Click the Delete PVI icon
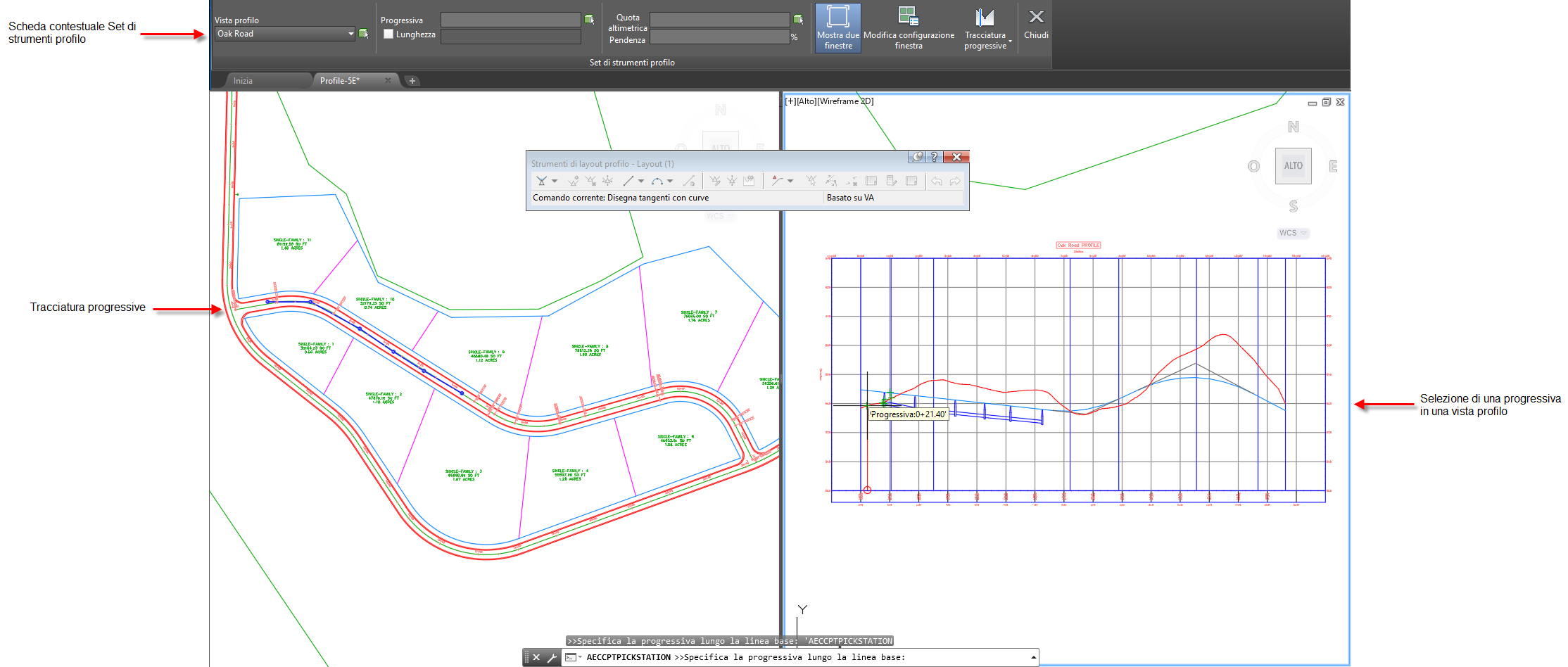The width and height of the screenshot is (1568, 667). (590, 181)
